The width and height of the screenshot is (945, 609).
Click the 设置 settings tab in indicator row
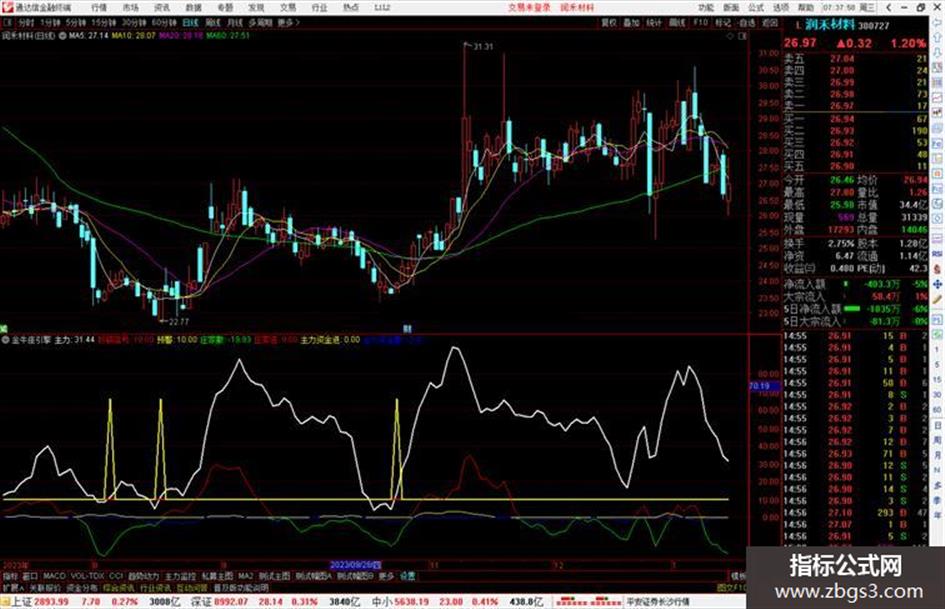408,576
